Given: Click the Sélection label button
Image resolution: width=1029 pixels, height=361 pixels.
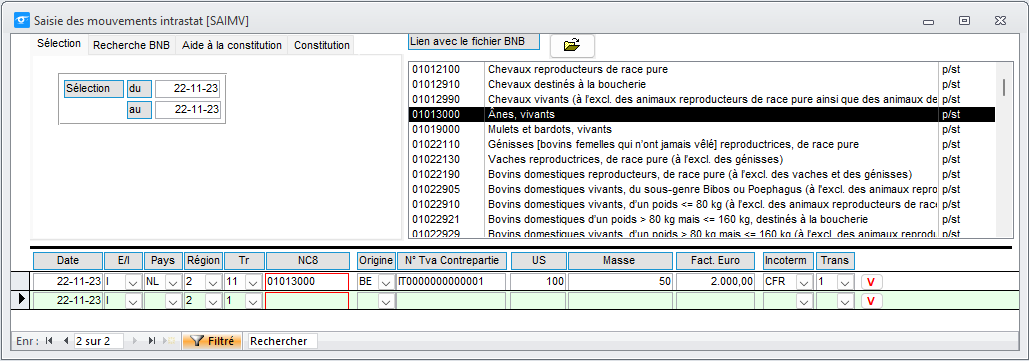Looking at the screenshot, I should [x=94, y=89].
